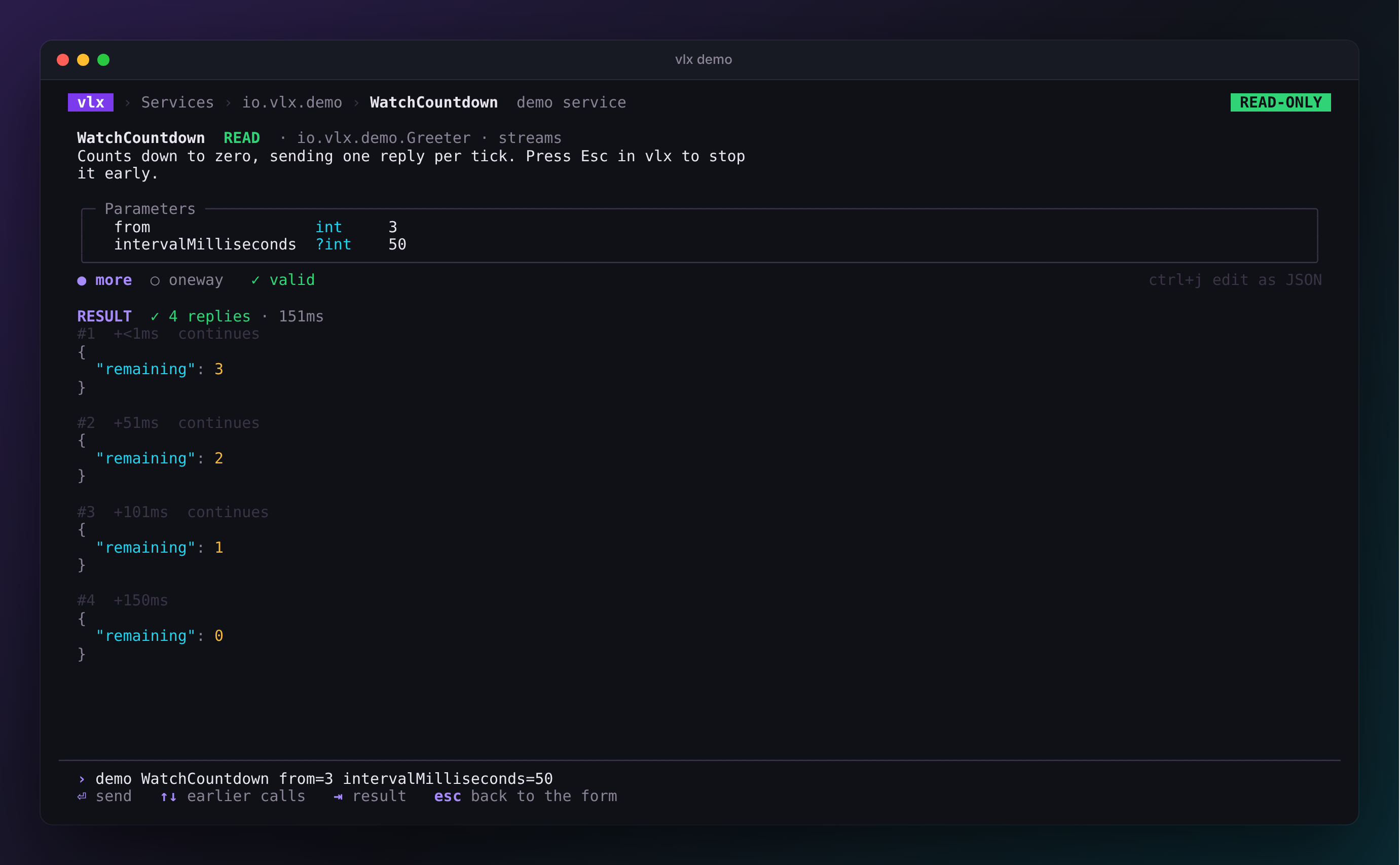1400x865 pixels.
Task: Select reply #2 +51ms header
Action: 168,423
